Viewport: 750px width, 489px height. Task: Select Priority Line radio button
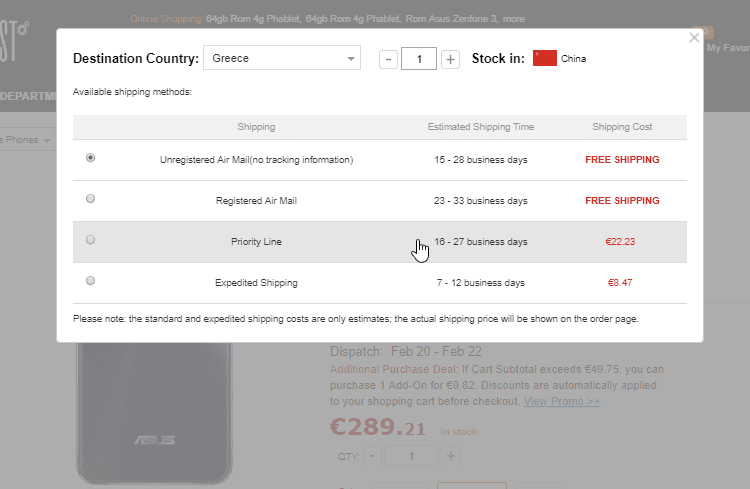pos(91,240)
